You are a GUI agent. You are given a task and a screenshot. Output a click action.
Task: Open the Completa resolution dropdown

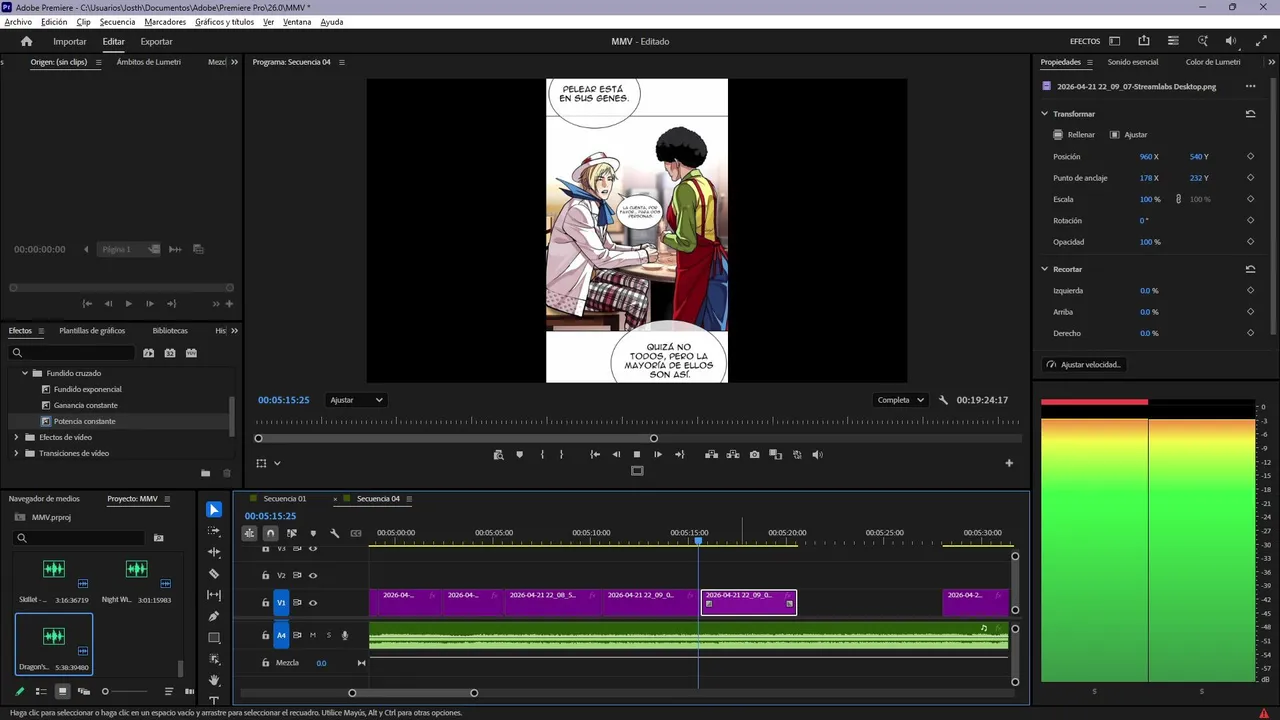[x=900, y=400]
